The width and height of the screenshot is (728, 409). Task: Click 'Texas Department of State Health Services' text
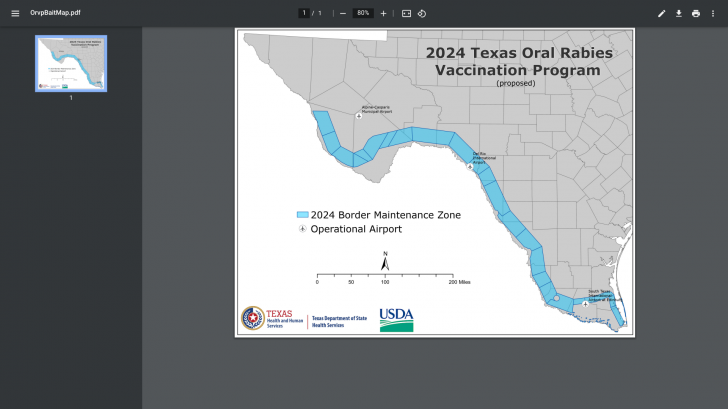point(339,321)
